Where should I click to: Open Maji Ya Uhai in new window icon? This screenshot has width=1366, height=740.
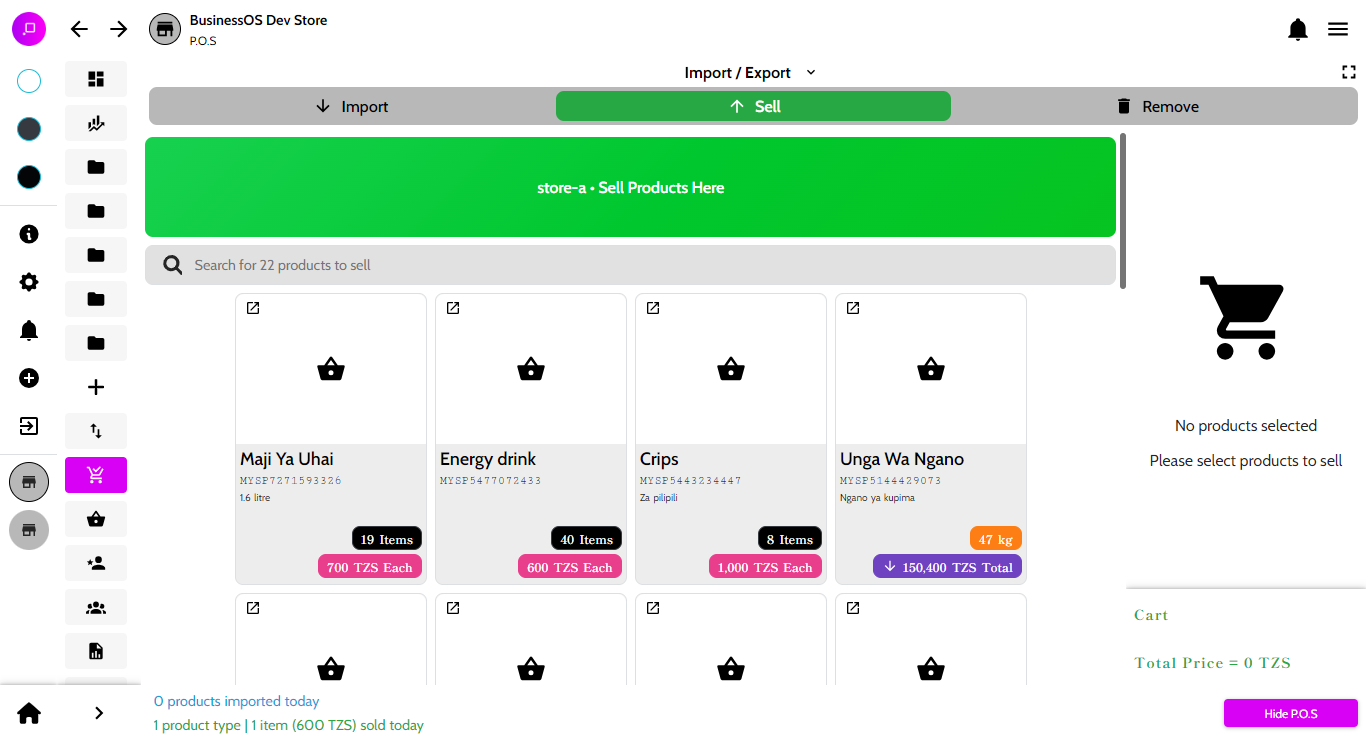[253, 308]
